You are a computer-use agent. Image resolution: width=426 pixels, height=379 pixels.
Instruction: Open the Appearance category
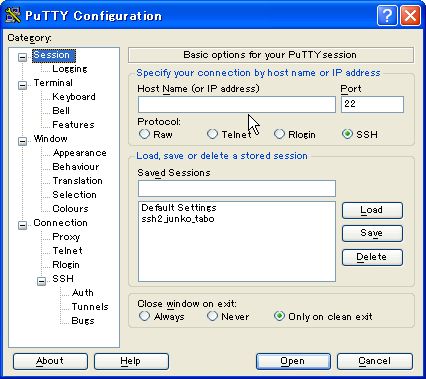pyautogui.click(x=80, y=153)
